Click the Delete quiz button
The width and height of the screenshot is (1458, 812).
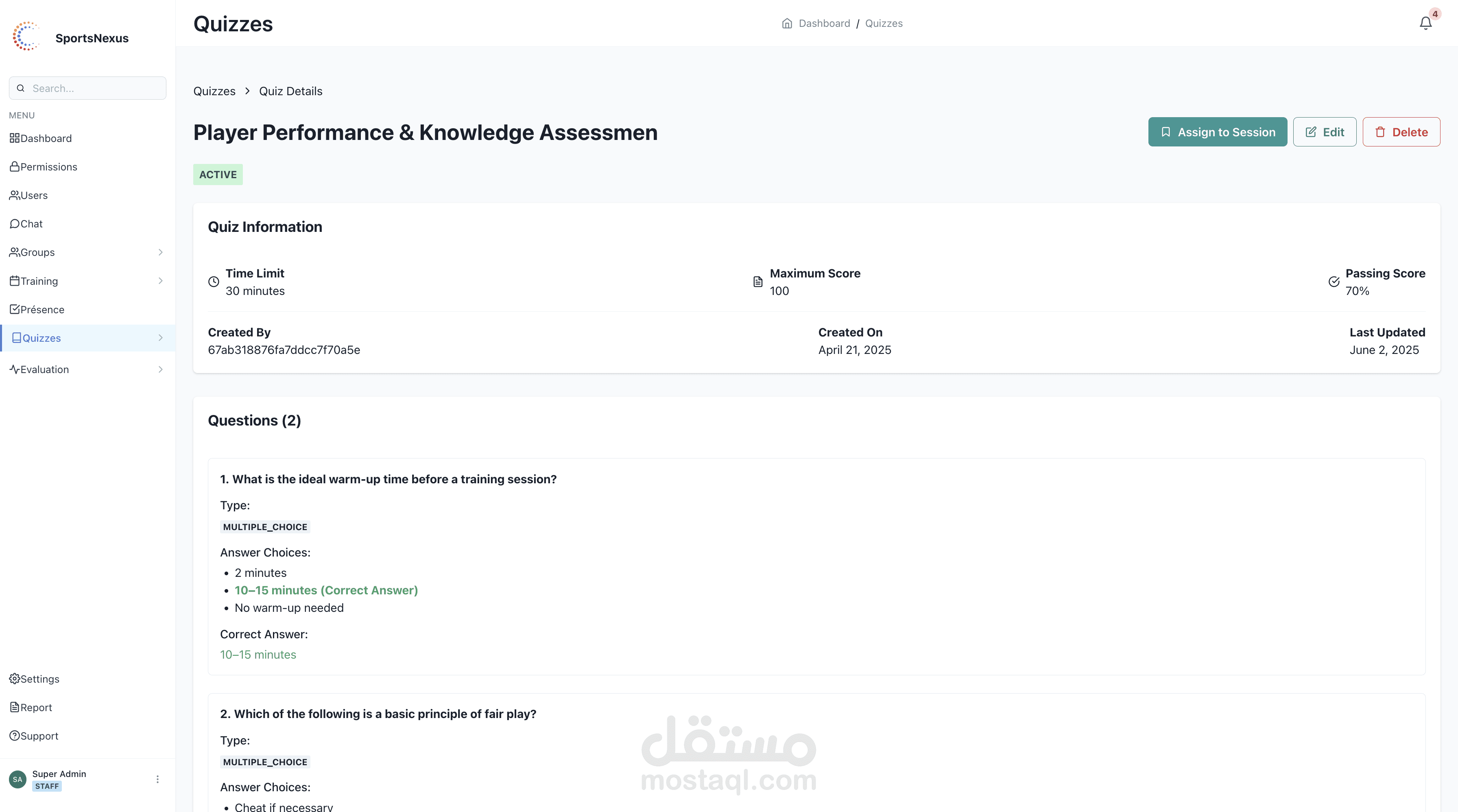pos(1401,132)
